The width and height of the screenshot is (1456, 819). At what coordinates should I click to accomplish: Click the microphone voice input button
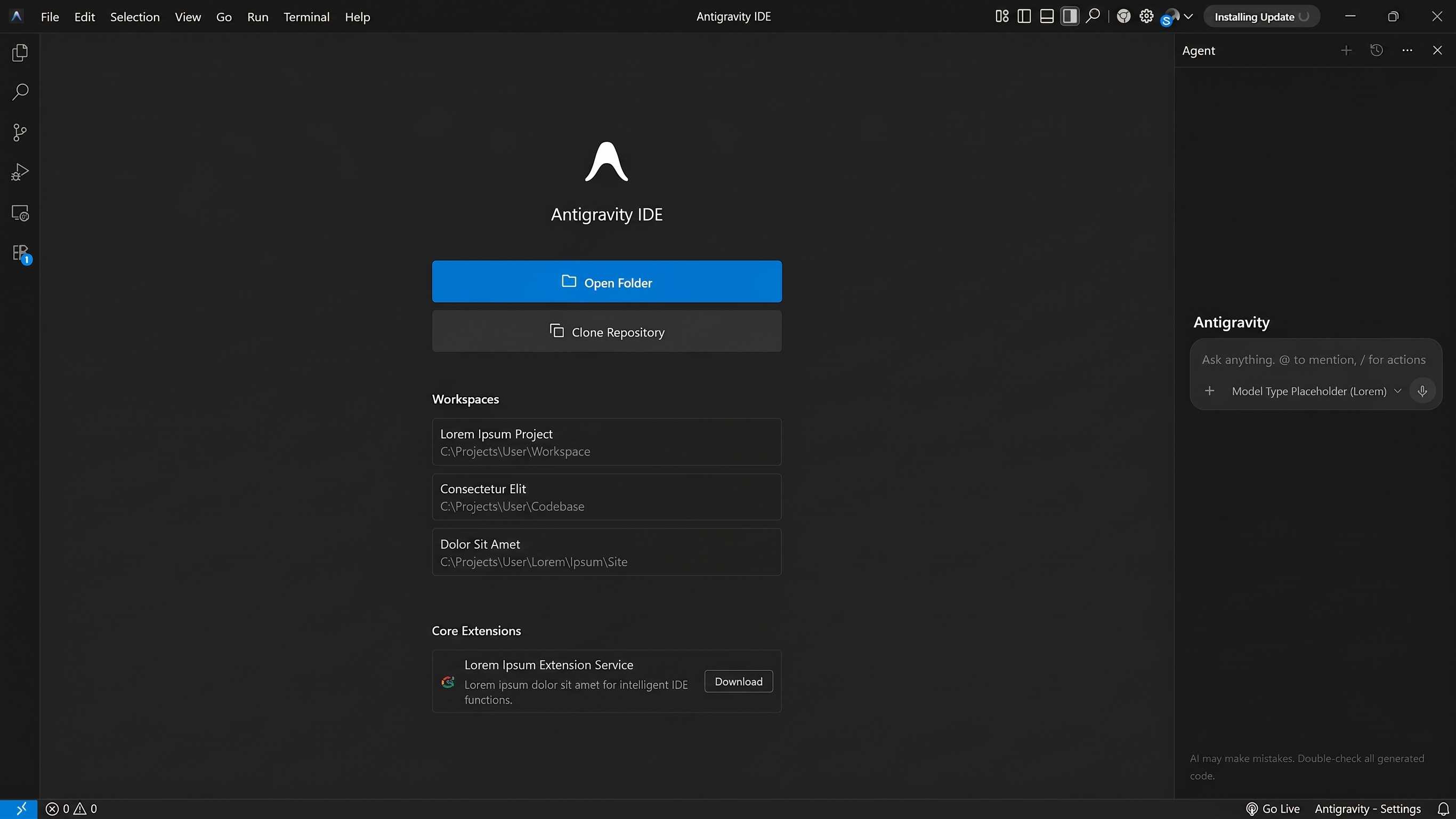(1422, 391)
